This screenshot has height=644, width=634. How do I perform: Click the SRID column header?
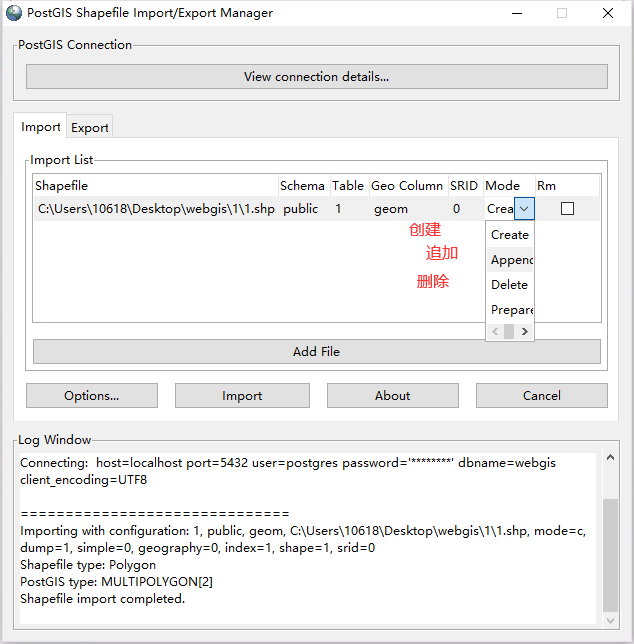(464, 186)
